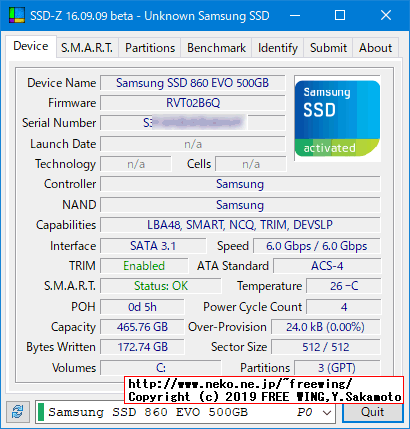Screen dimensions: 410x429
Task: Click the Temperature 26 C value
Action: [344, 286]
